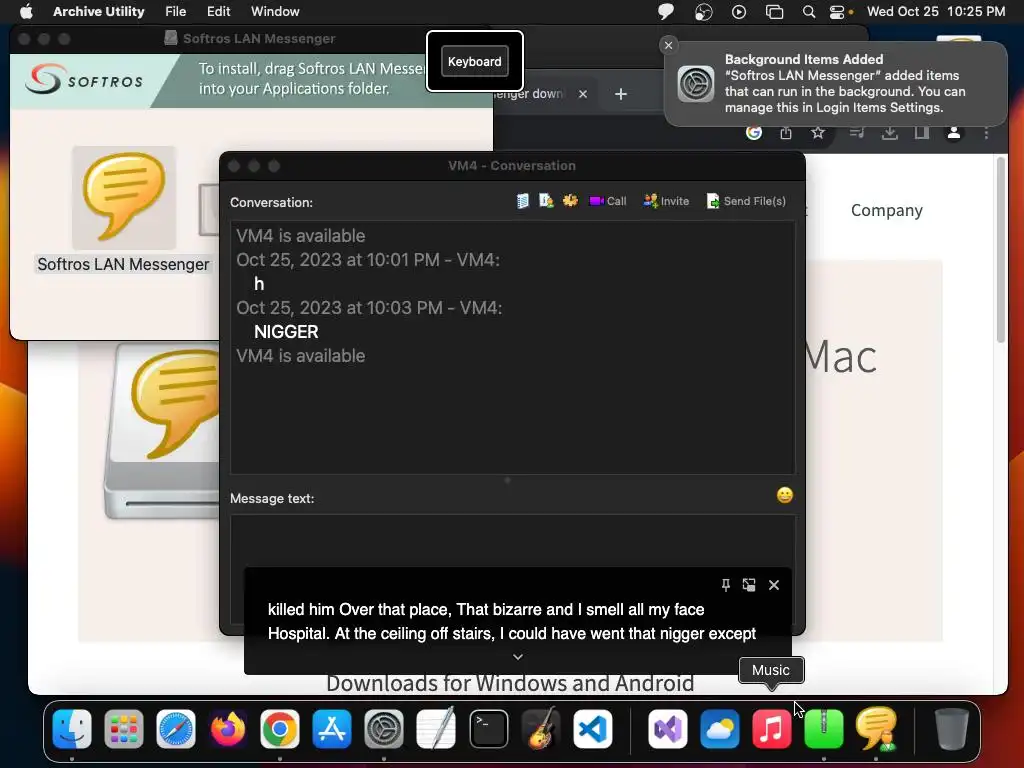
Task: Open a new Chrome tab
Action: point(621,94)
